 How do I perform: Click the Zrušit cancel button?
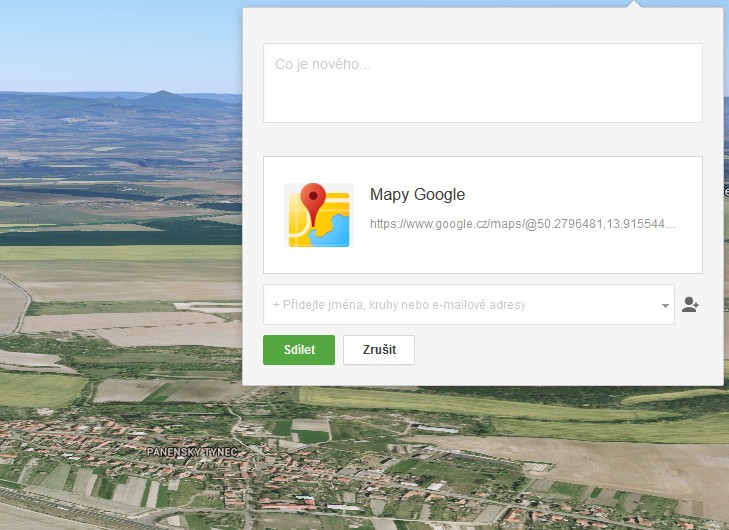point(379,350)
